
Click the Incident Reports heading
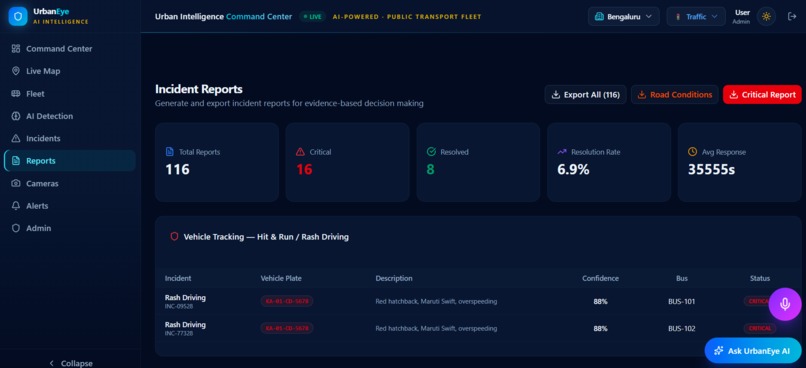198,89
